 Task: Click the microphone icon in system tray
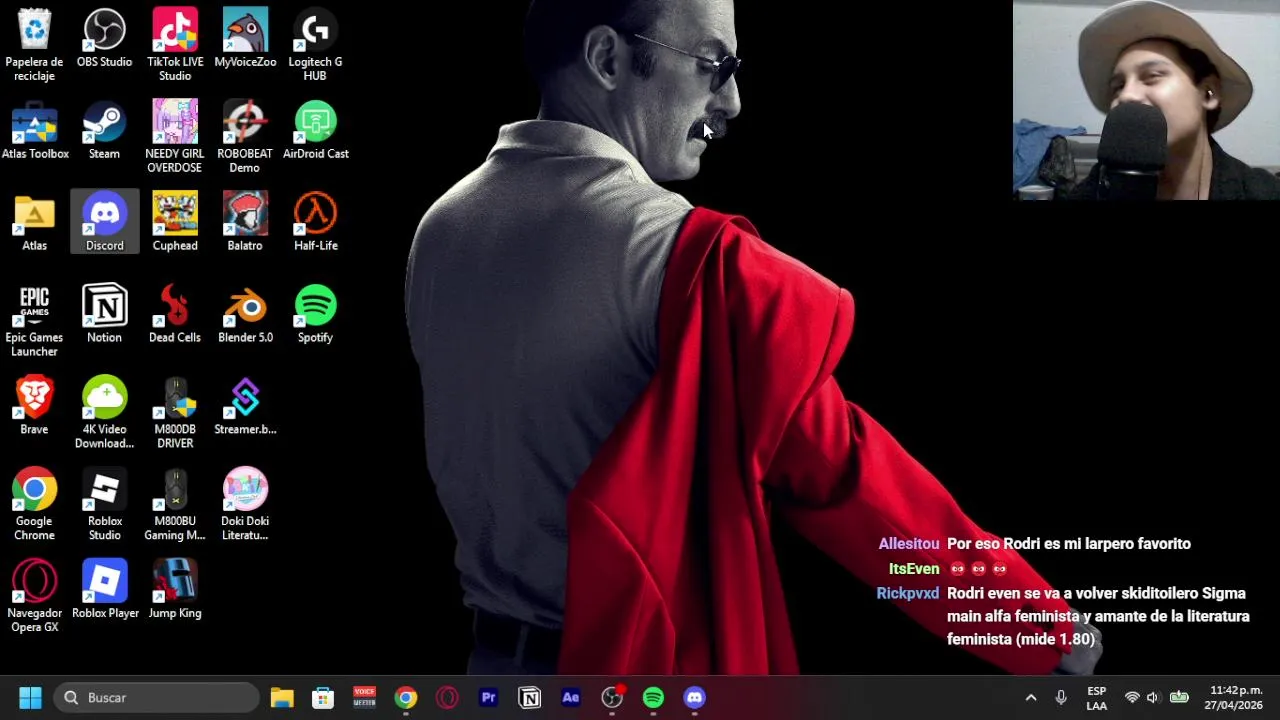click(1061, 697)
